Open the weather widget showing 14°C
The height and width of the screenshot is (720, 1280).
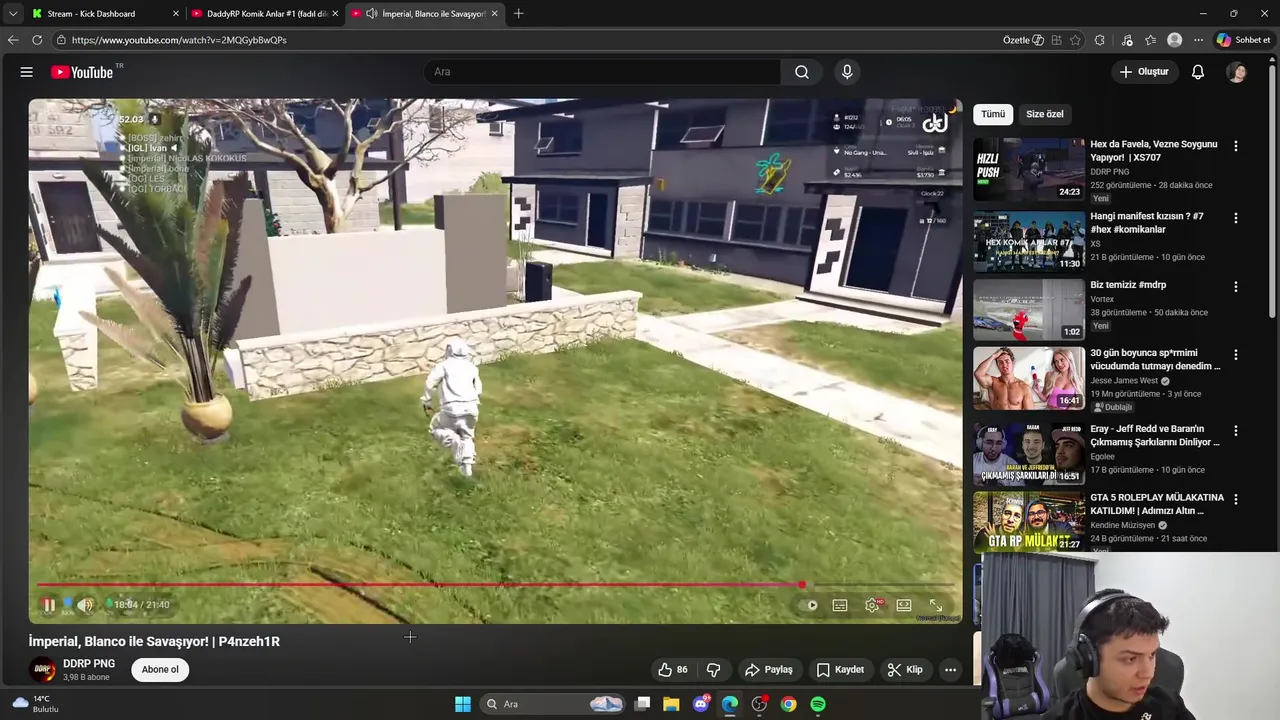35,704
